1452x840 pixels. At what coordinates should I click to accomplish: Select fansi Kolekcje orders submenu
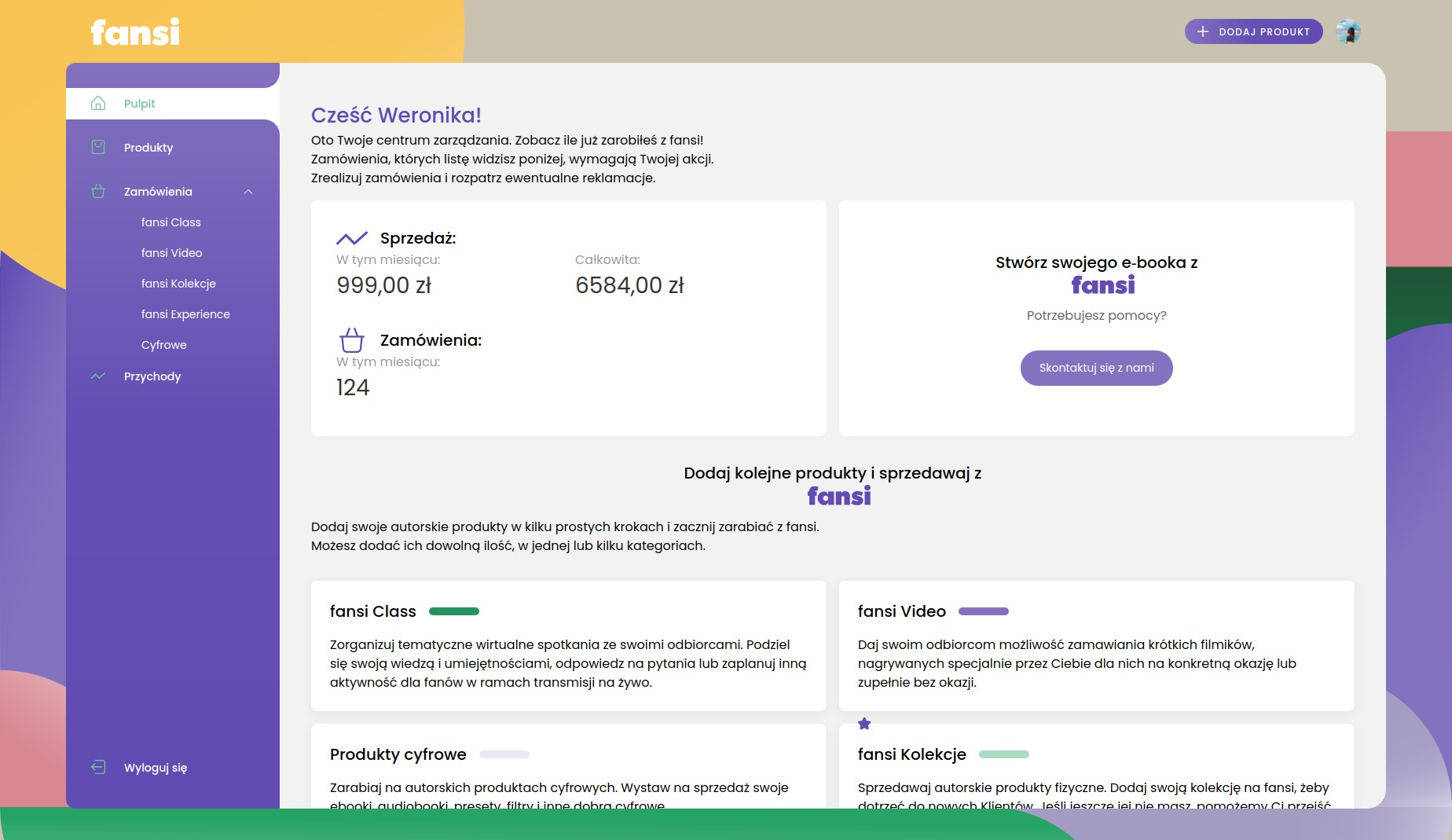pyautogui.click(x=178, y=284)
